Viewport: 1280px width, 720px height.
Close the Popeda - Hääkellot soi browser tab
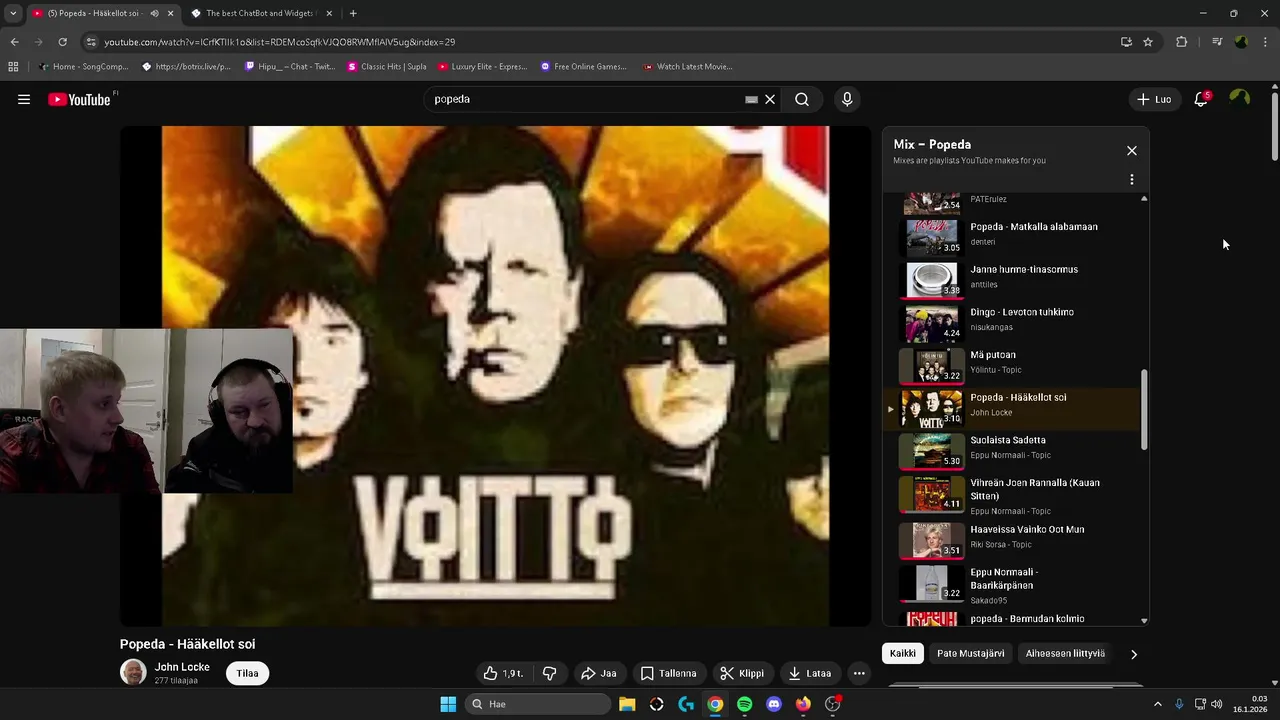pos(170,13)
